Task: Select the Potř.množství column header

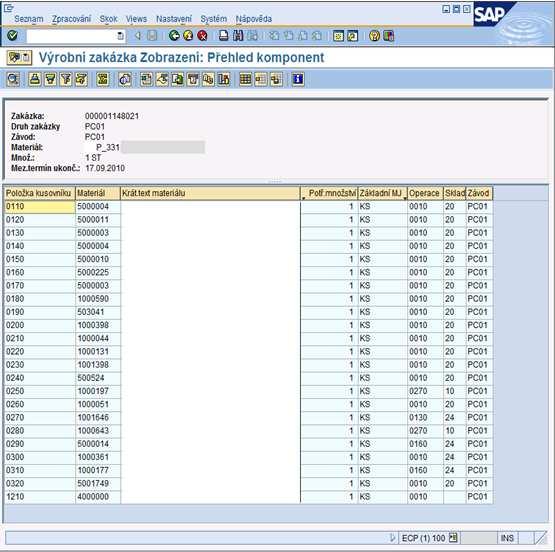Action: pyautogui.click(x=329, y=193)
